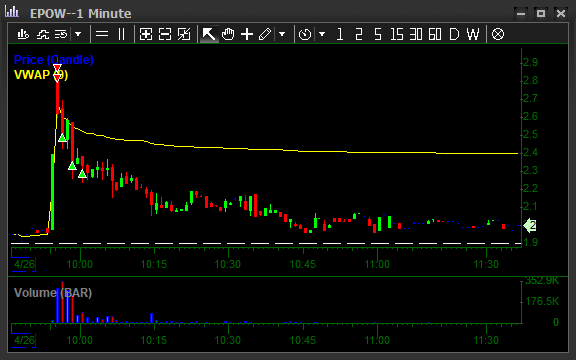Select the pencil drawing tool
Image resolution: width=576 pixels, height=360 pixels.
pyautogui.click(x=265, y=34)
